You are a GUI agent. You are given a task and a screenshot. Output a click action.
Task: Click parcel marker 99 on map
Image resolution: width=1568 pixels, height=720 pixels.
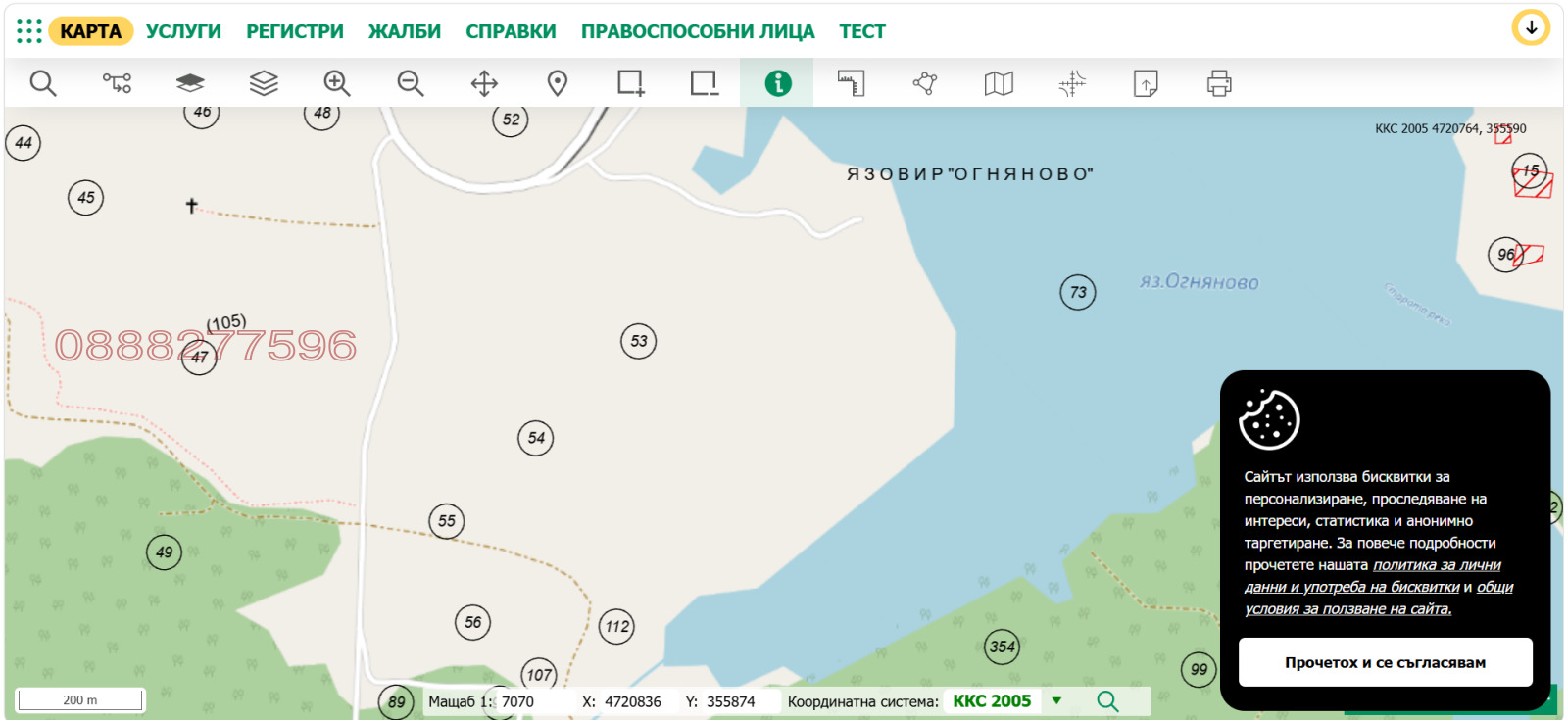click(1199, 670)
